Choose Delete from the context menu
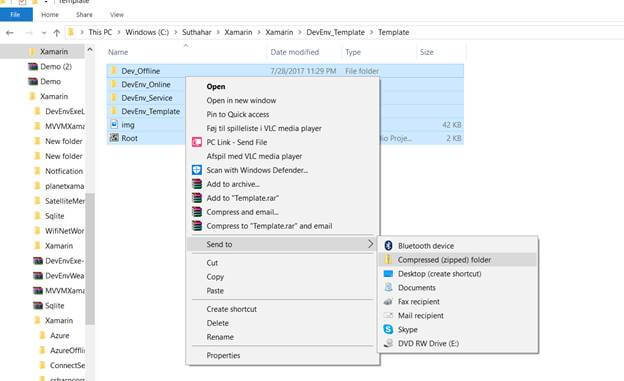 [x=283, y=323]
